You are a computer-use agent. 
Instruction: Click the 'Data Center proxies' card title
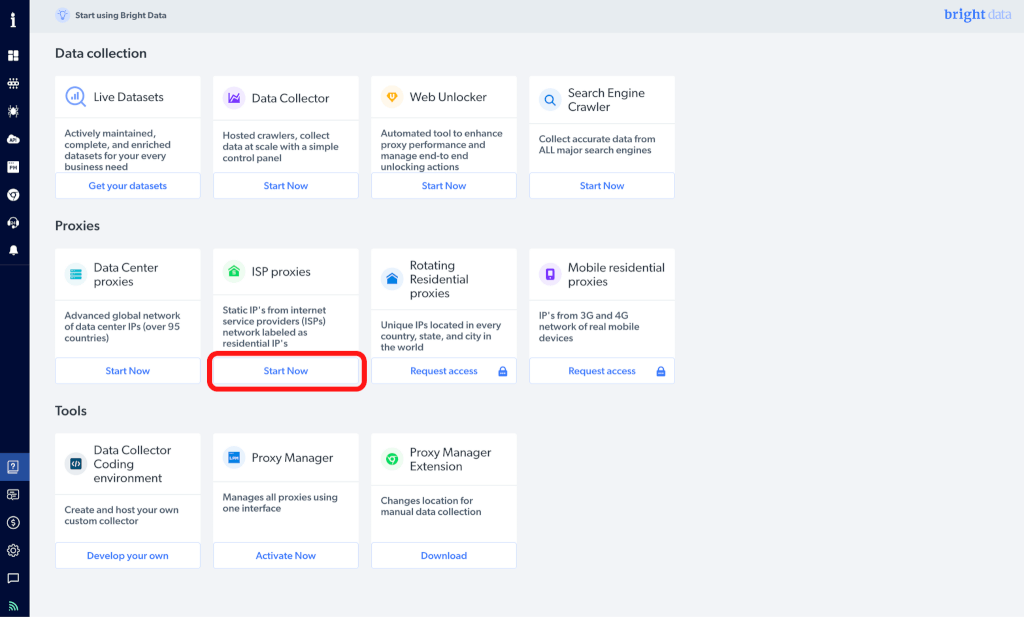point(126,274)
